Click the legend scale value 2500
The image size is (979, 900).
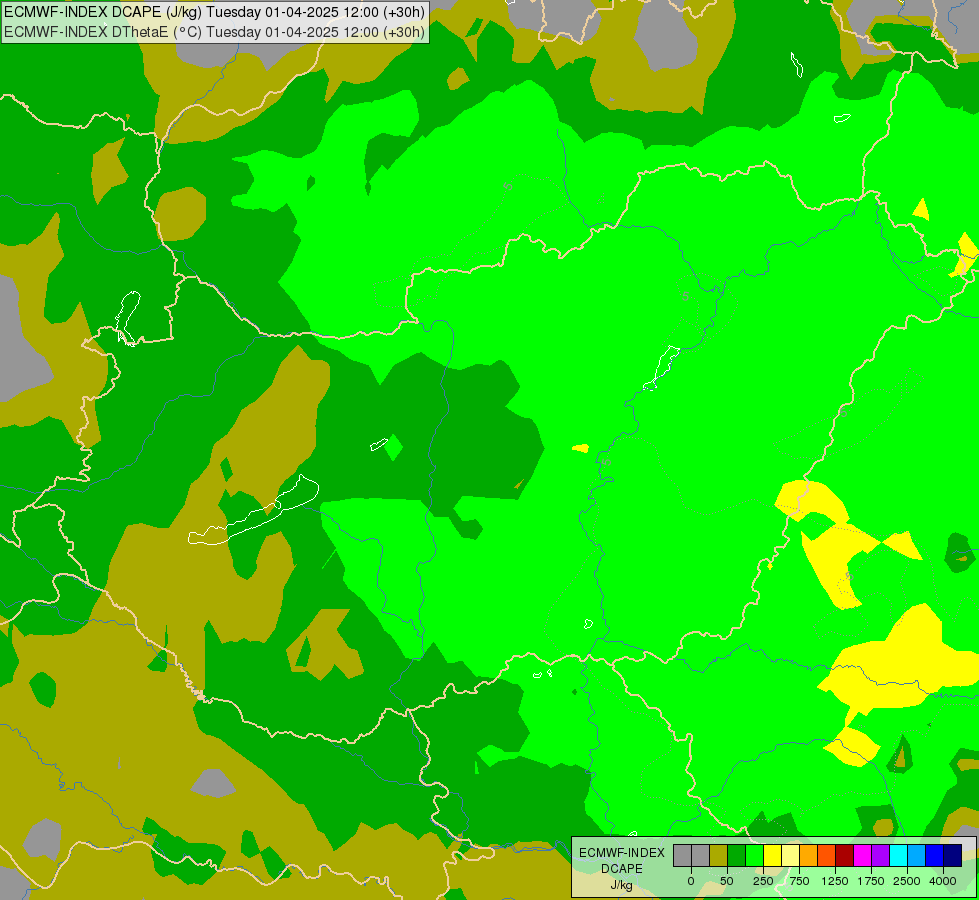[x=907, y=881]
